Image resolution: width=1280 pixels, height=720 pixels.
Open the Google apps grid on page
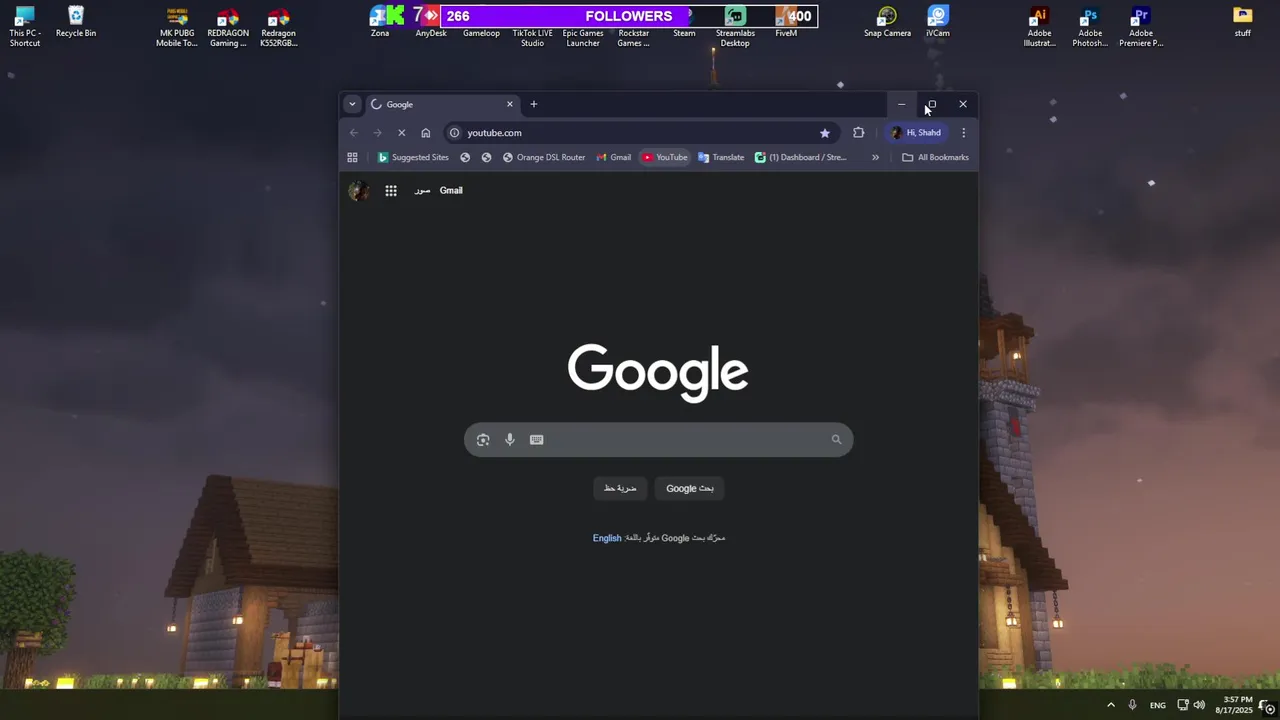point(391,191)
